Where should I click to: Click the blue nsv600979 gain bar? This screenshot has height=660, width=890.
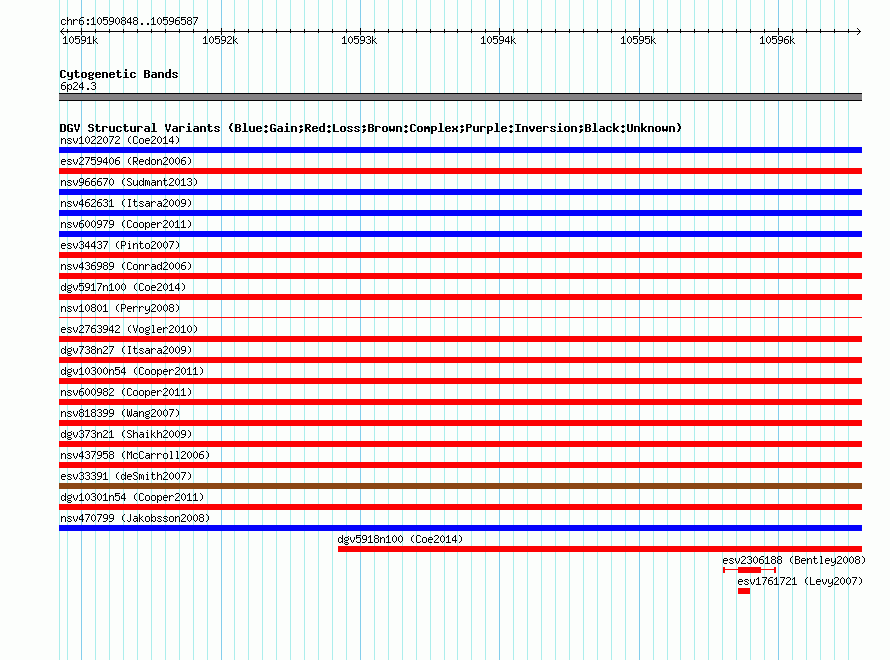[x=460, y=234]
